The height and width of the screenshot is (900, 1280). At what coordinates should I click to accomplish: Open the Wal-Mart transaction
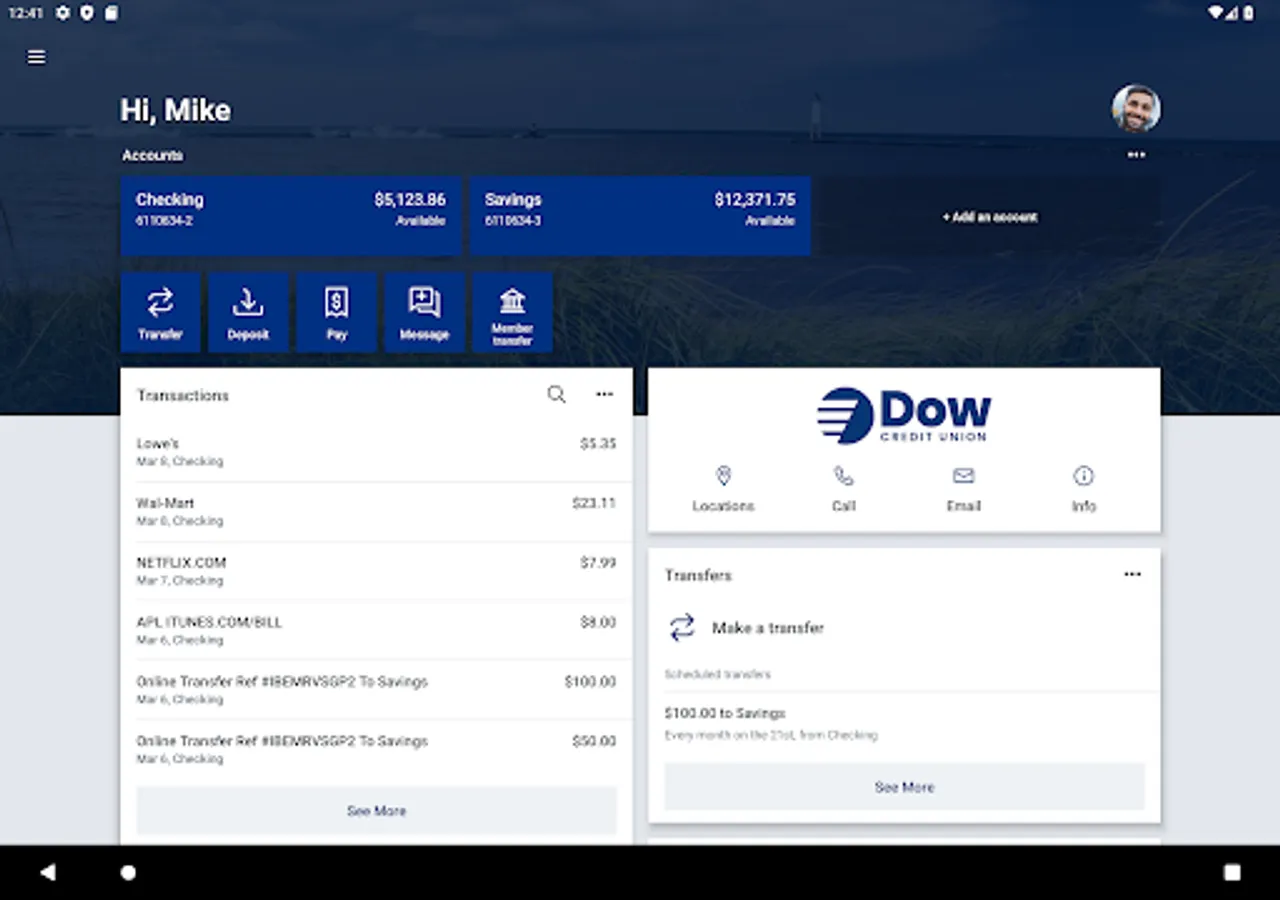coord(376,512)
